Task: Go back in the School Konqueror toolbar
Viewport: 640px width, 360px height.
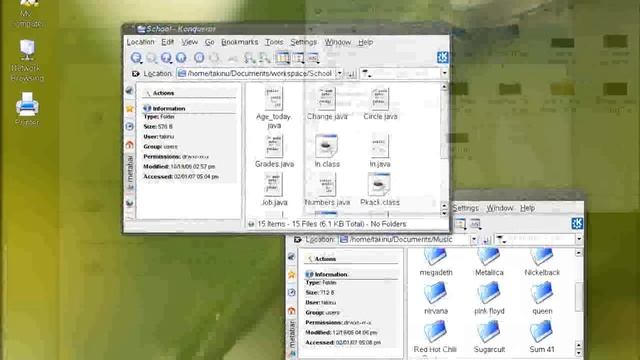Action: tap(136, 58)
